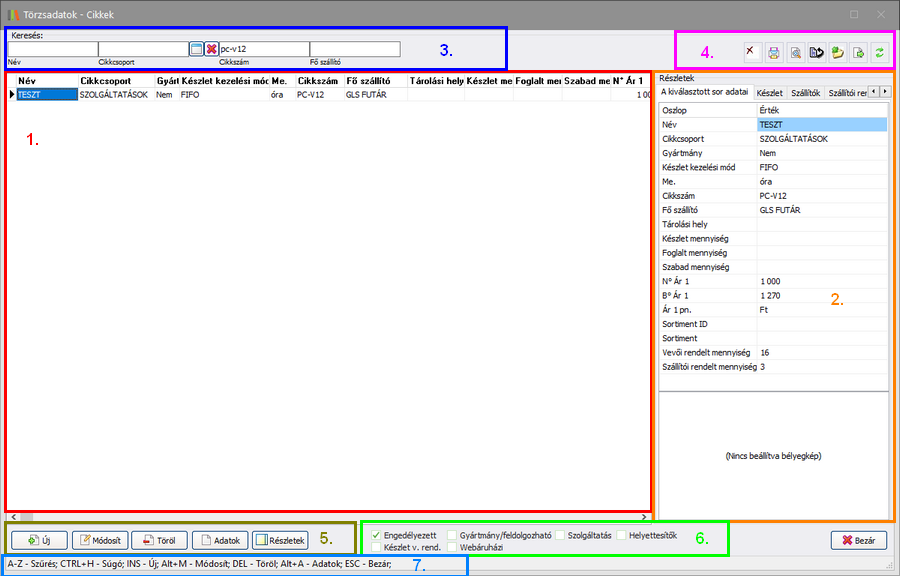The height and width of the screenshot is (576, 900).
Task: Clear the Cikkcsoport search with the red X
Action: 211,49
